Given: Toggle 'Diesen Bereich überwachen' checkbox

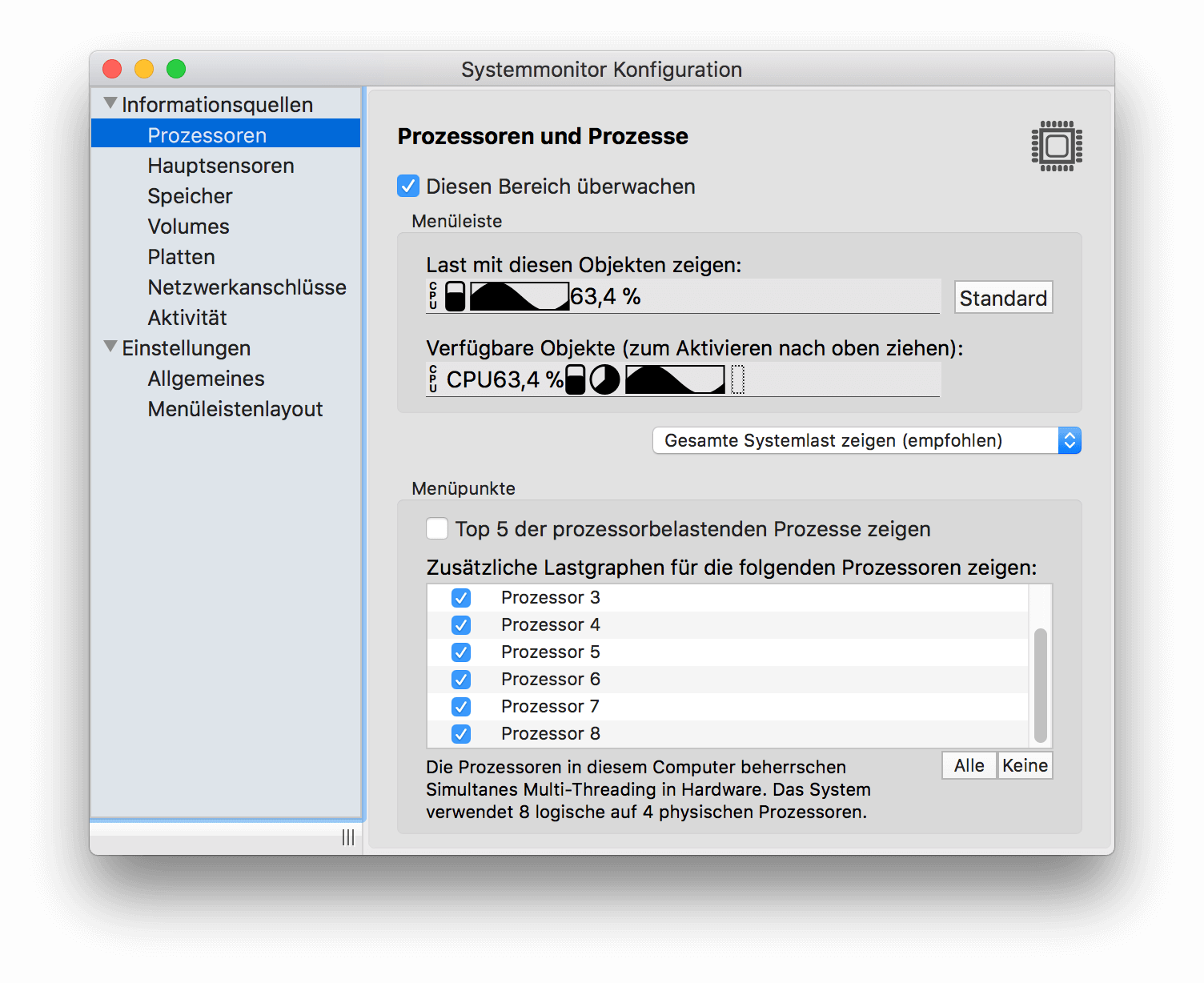Looking at the screenshot, I should pyautogui.click(x=408, y=187).
